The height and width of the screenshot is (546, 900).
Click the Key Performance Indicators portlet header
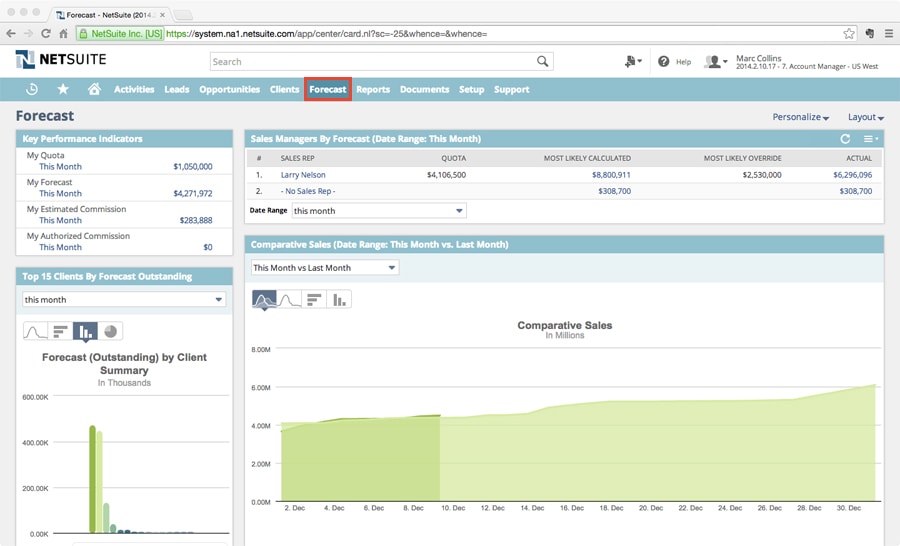coord(124,139)
